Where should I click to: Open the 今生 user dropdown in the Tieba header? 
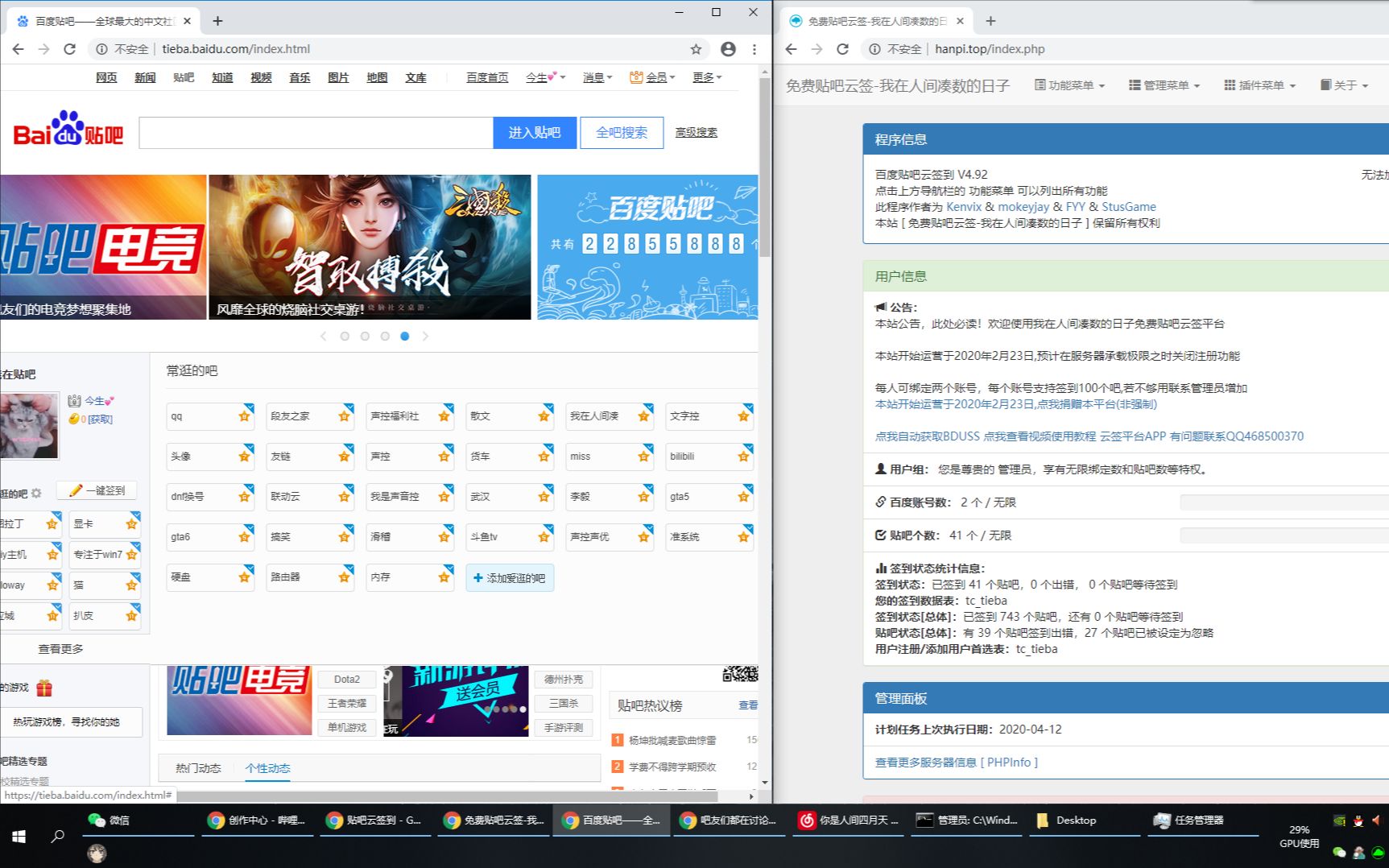pos(545,77)
